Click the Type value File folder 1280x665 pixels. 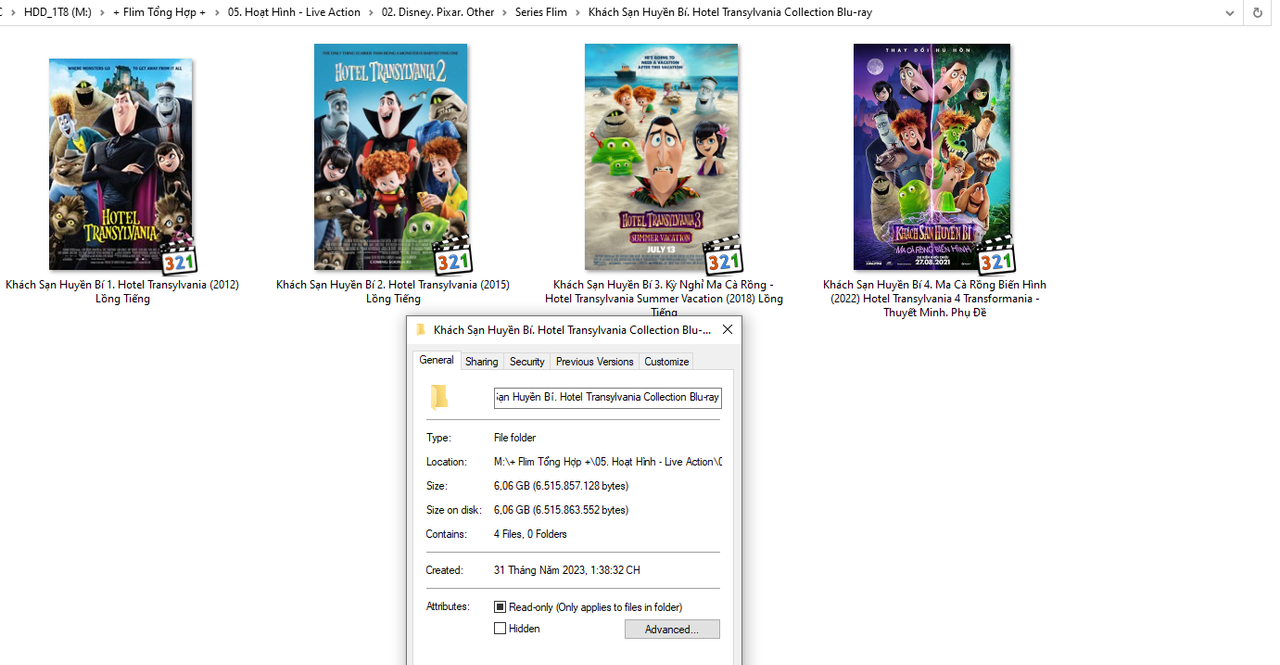click(515, 438)
